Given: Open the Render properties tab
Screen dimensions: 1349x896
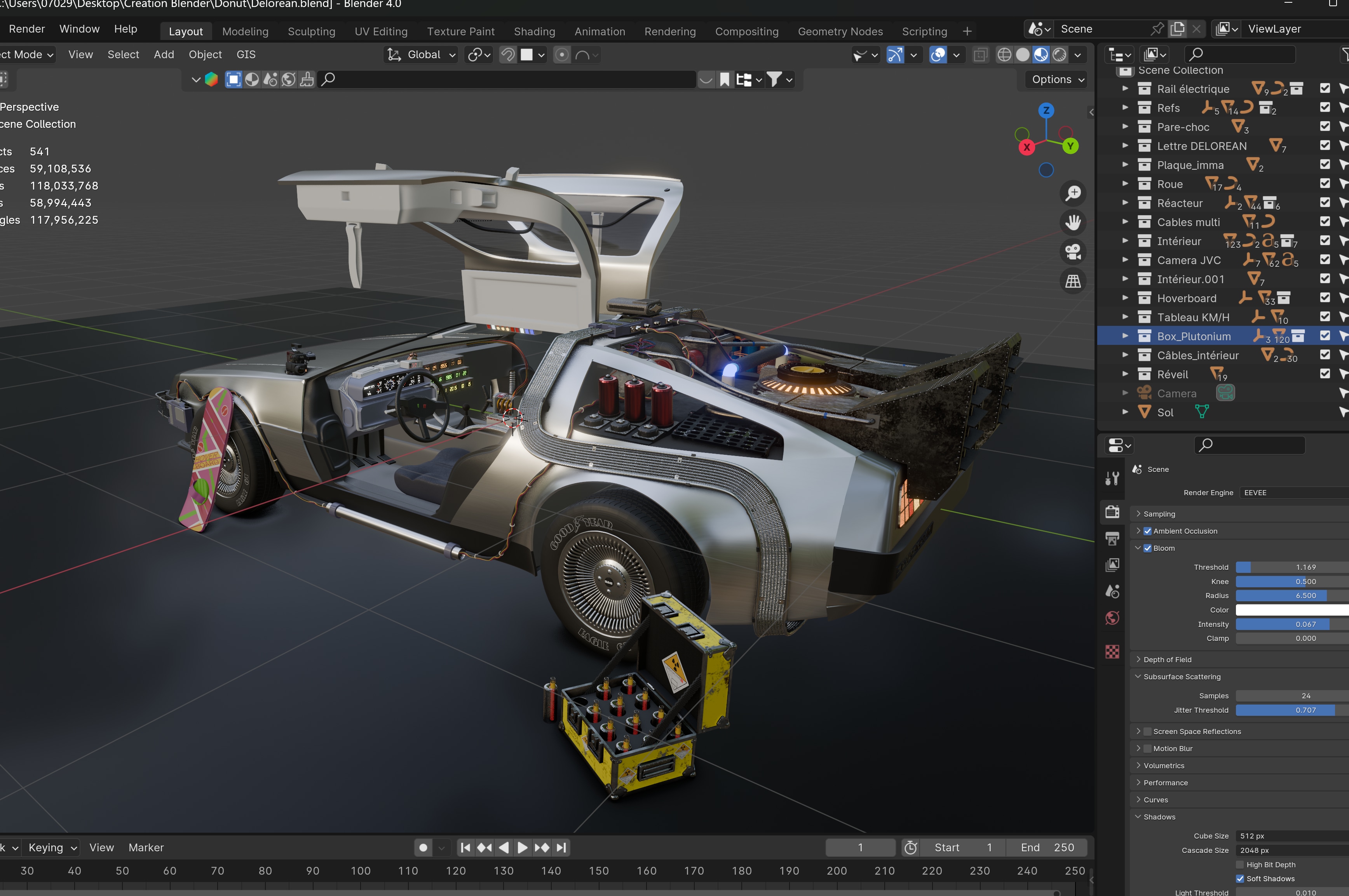Looking at the screenshot, I should click(x=1112, y=512).
